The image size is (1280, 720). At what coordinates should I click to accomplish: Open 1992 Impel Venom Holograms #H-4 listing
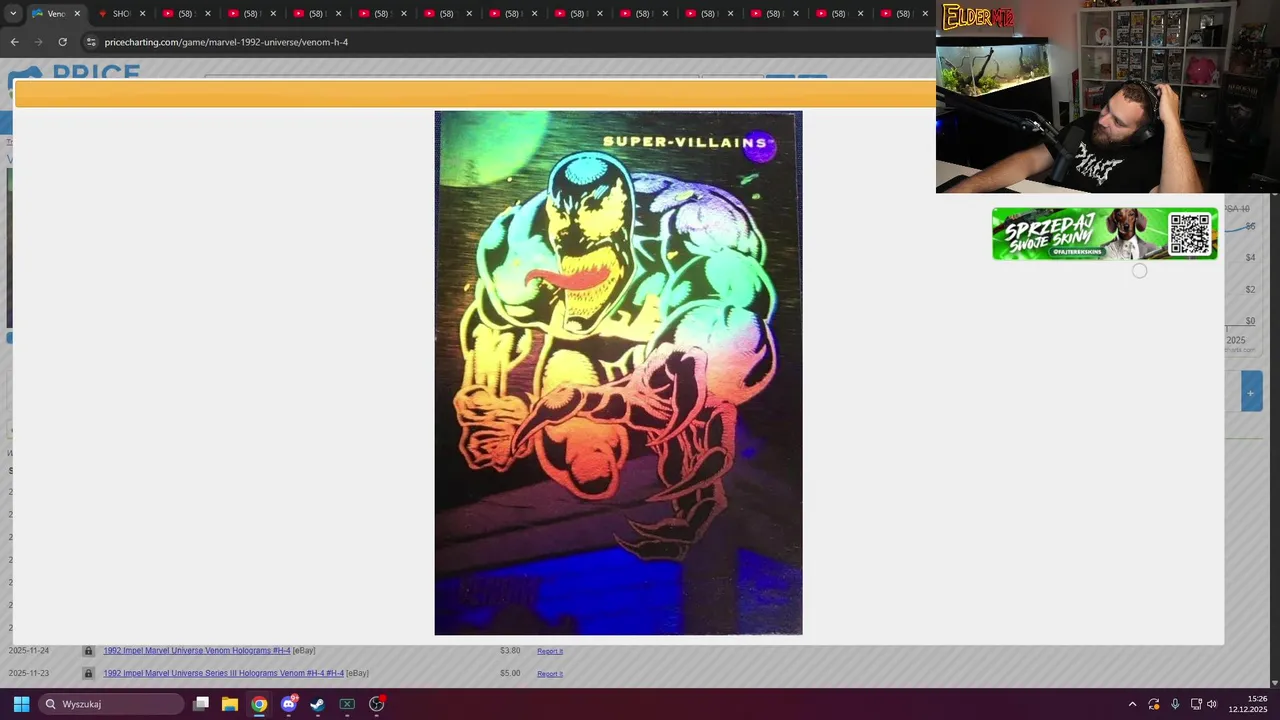coord(197,651)
